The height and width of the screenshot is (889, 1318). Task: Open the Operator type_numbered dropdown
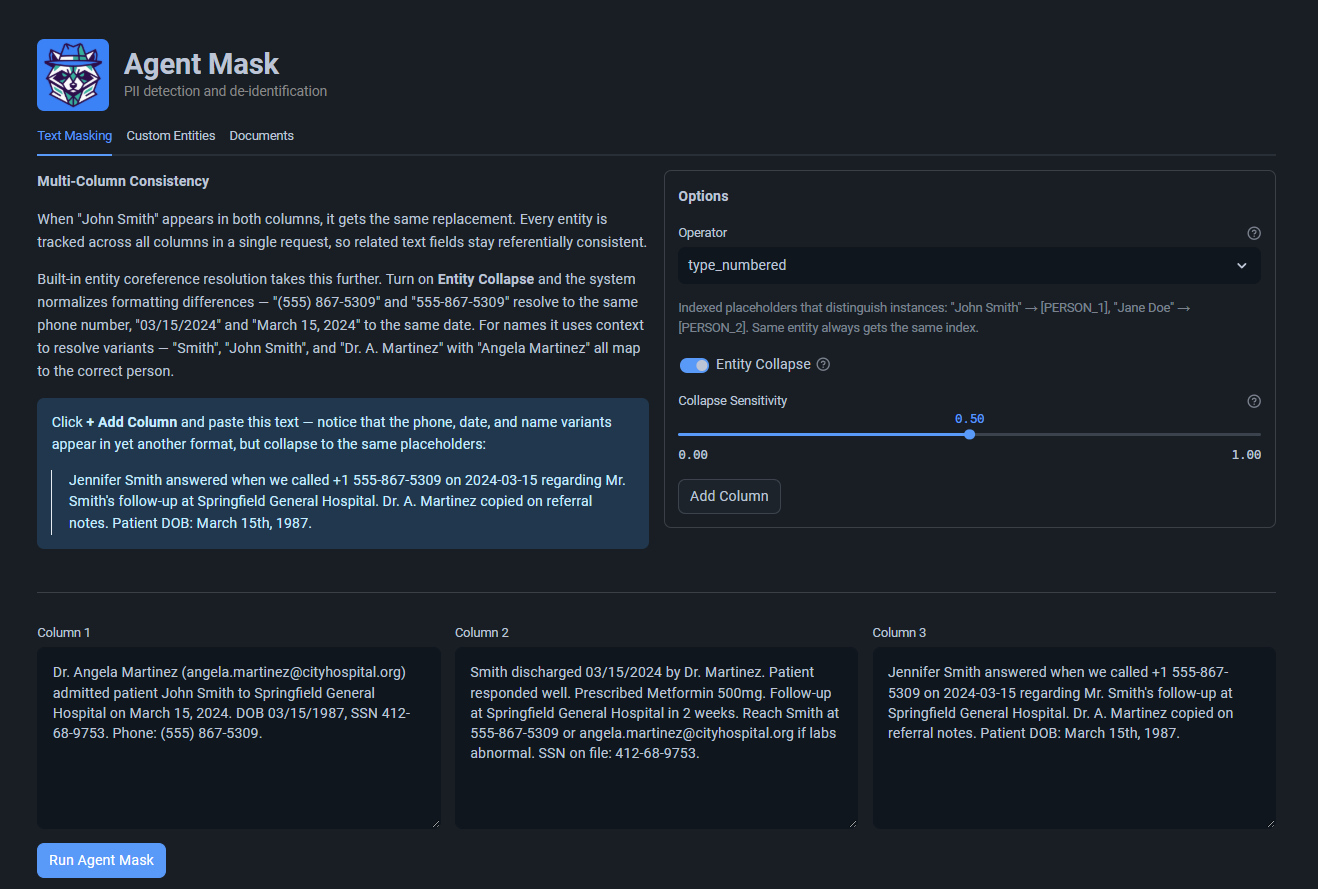(969, 265)
